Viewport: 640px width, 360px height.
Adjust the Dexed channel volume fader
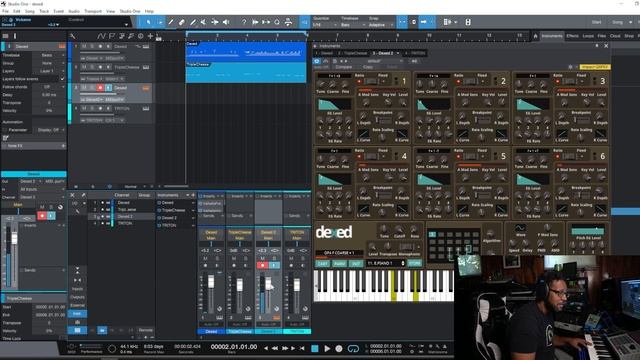[211, 282]
